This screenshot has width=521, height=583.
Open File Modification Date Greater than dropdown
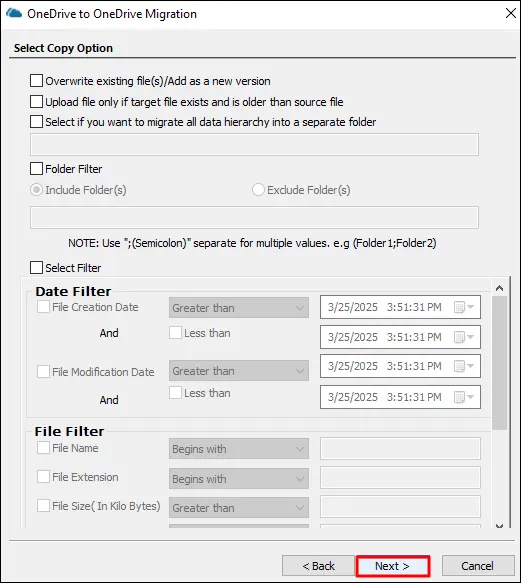coord(239,371)
